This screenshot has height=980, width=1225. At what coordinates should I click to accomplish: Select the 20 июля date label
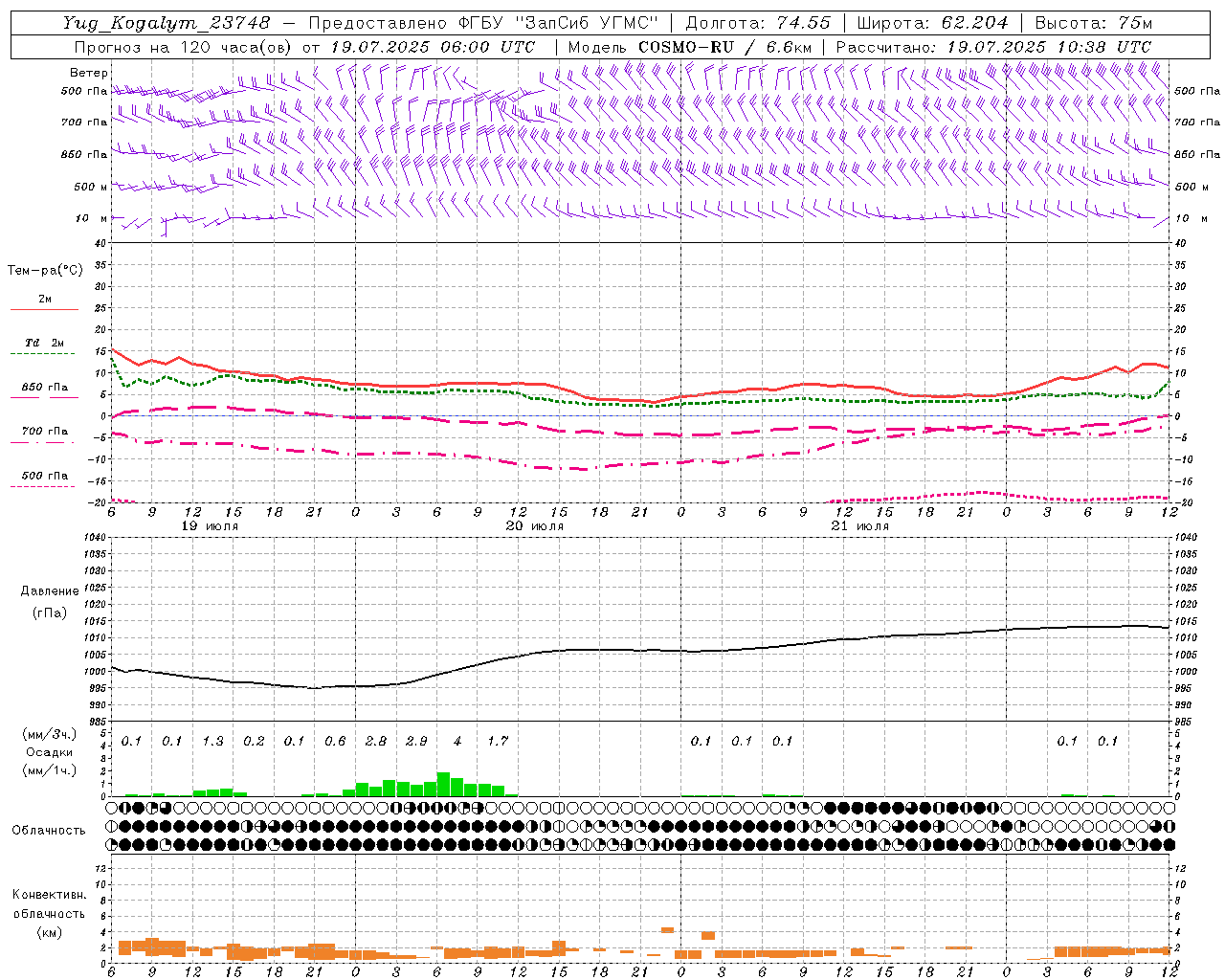(x=535, y=526)
